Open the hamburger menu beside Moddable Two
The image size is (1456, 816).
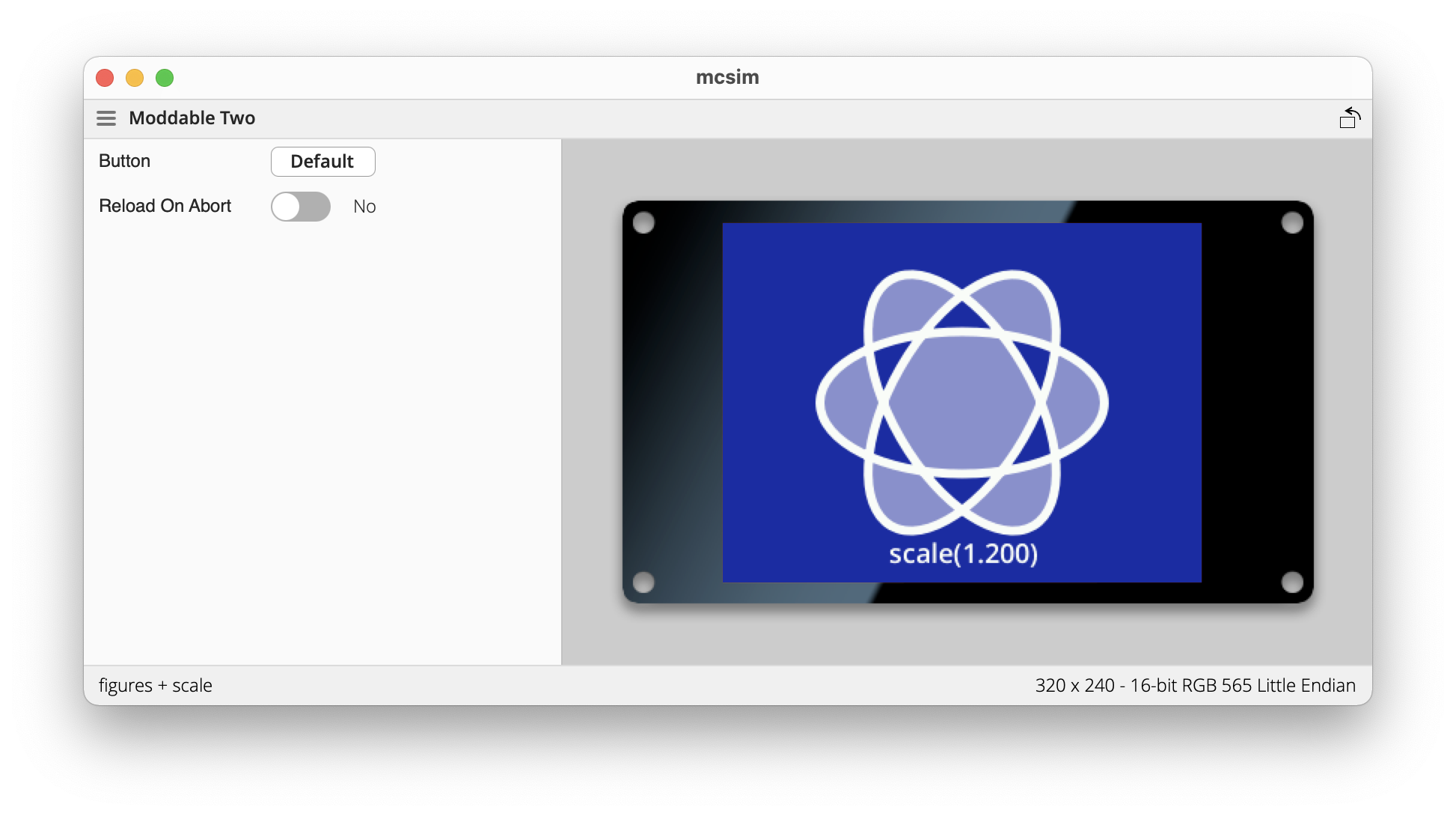(106, 118)
